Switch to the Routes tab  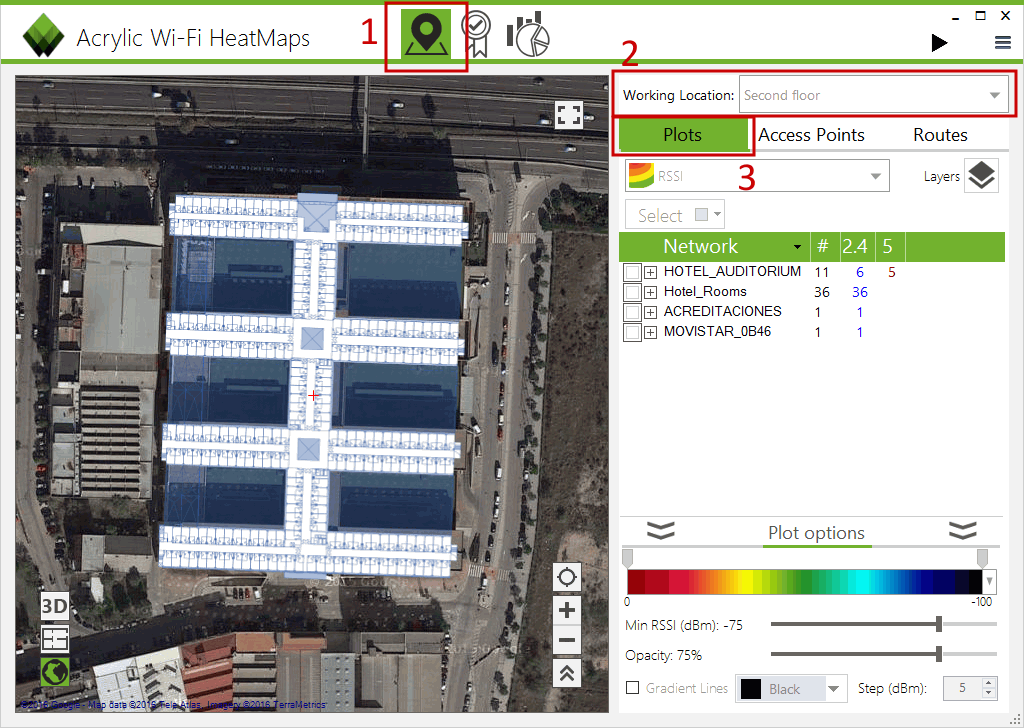pos(940,135)
